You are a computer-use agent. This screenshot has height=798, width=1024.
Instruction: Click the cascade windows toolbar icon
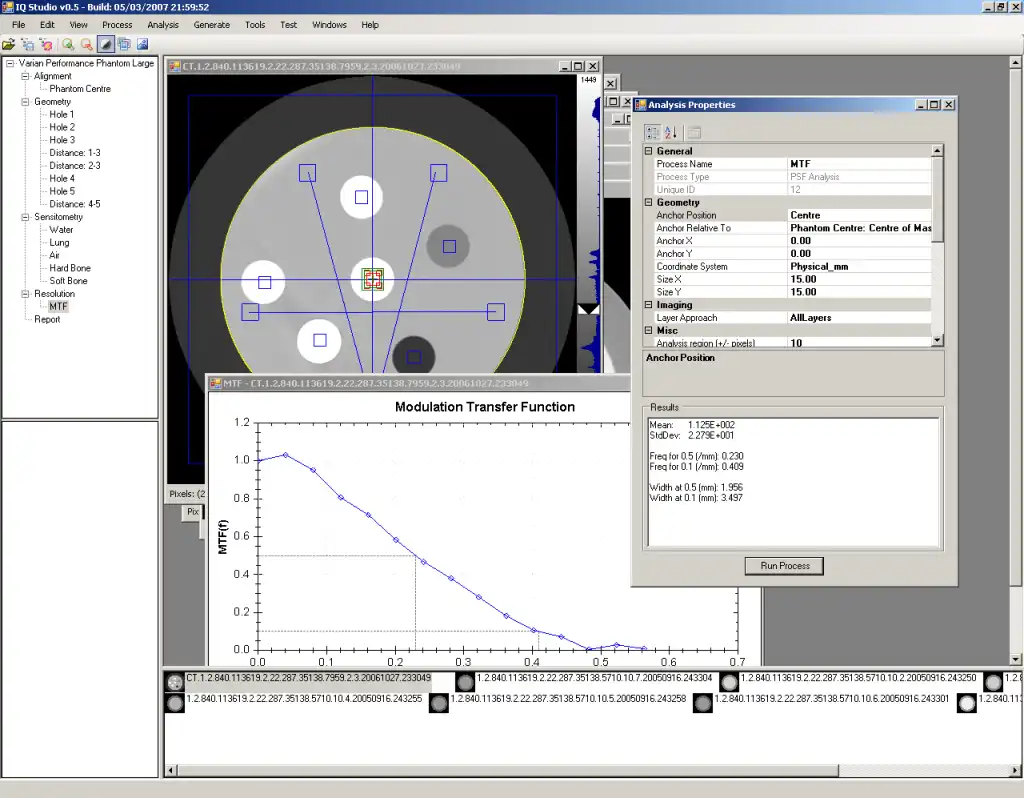pyautogui.click(x=124, y=44)
